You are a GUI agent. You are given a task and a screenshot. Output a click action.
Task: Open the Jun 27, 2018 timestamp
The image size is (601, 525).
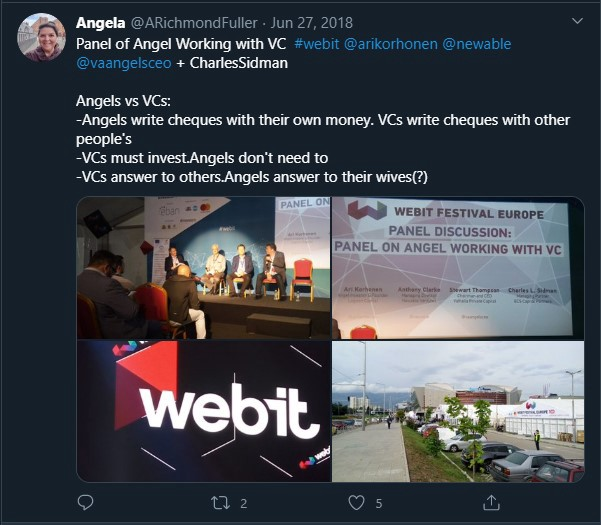tap(312, 23)
